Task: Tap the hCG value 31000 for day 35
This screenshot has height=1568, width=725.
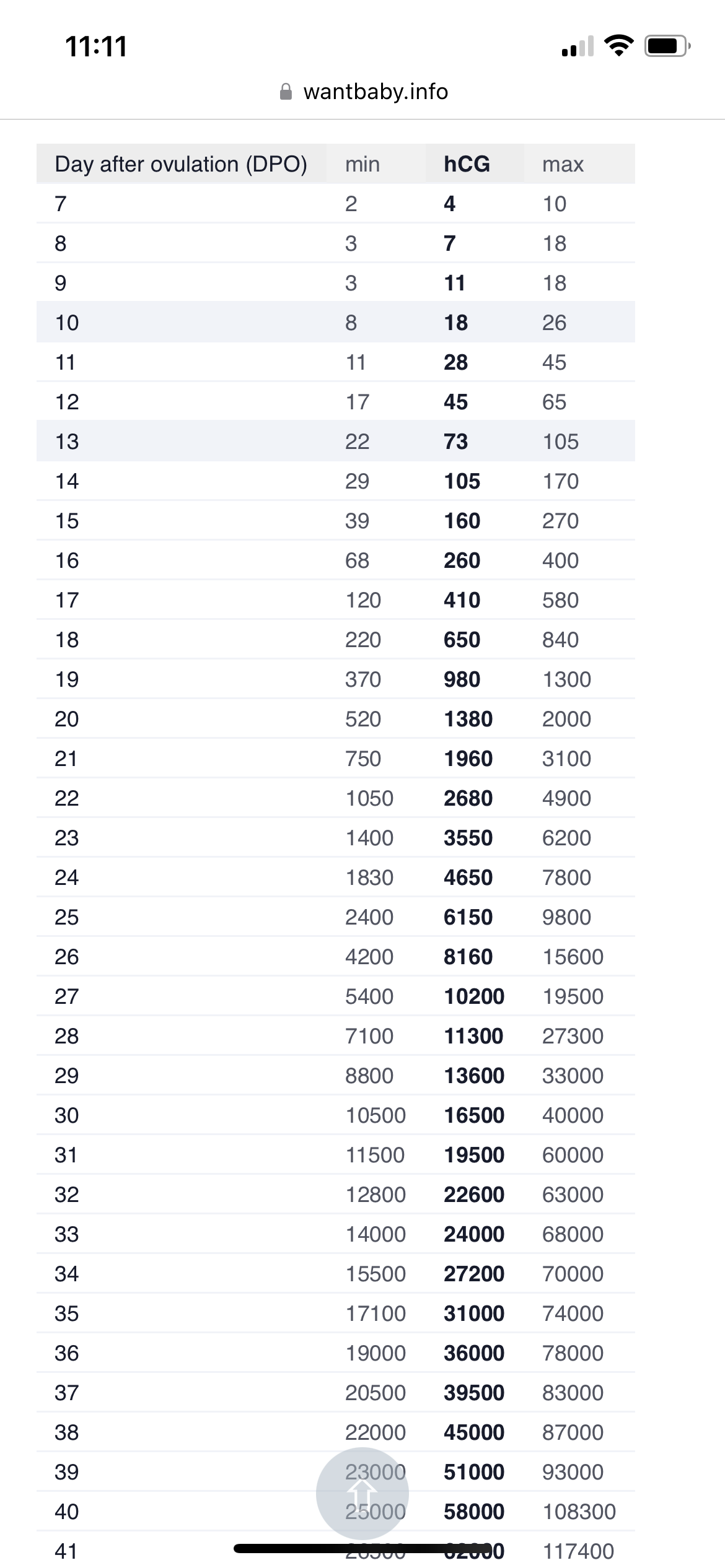Action: click(474, 1313)
